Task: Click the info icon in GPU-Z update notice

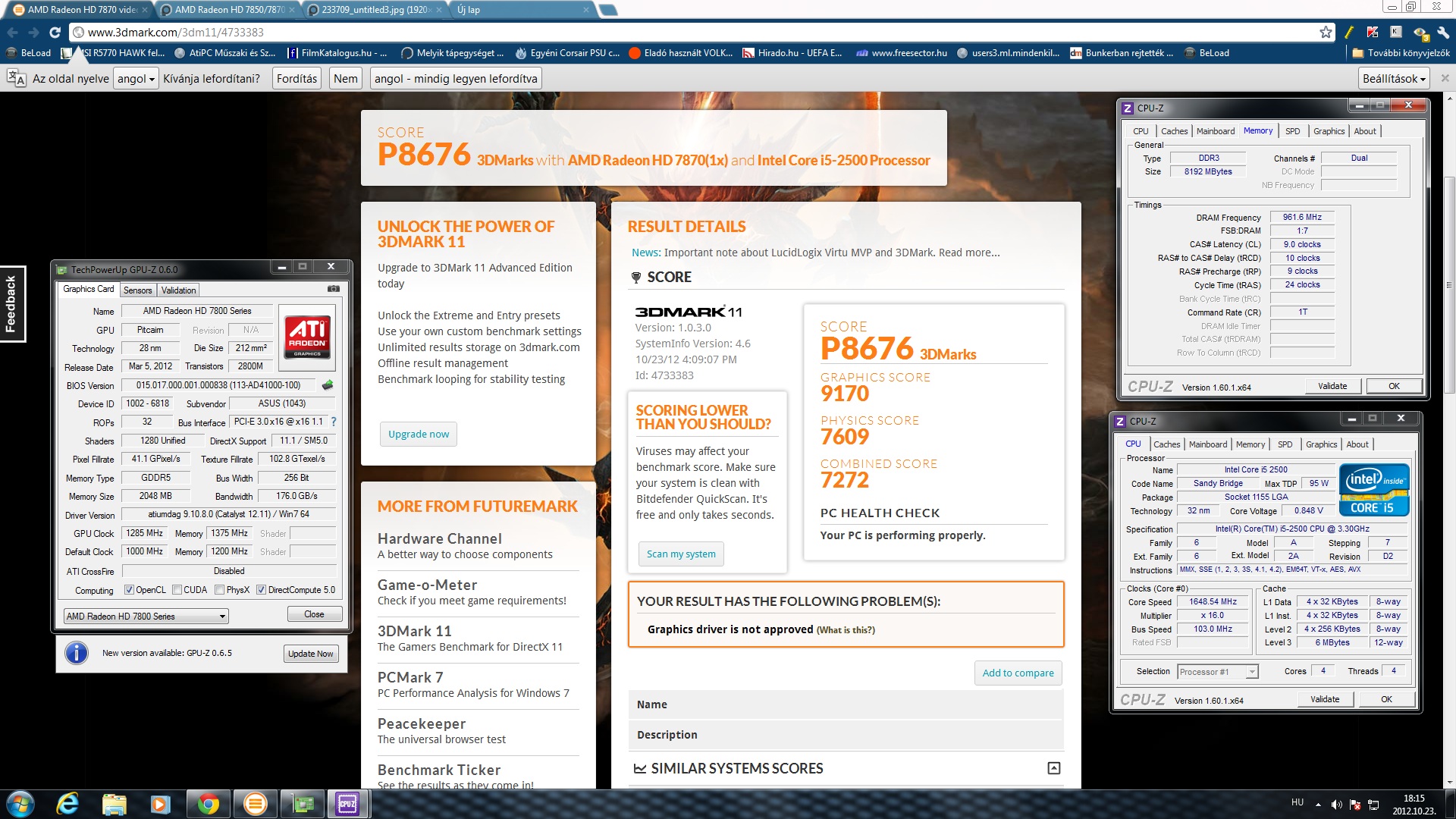Action: tap(77, 653)
